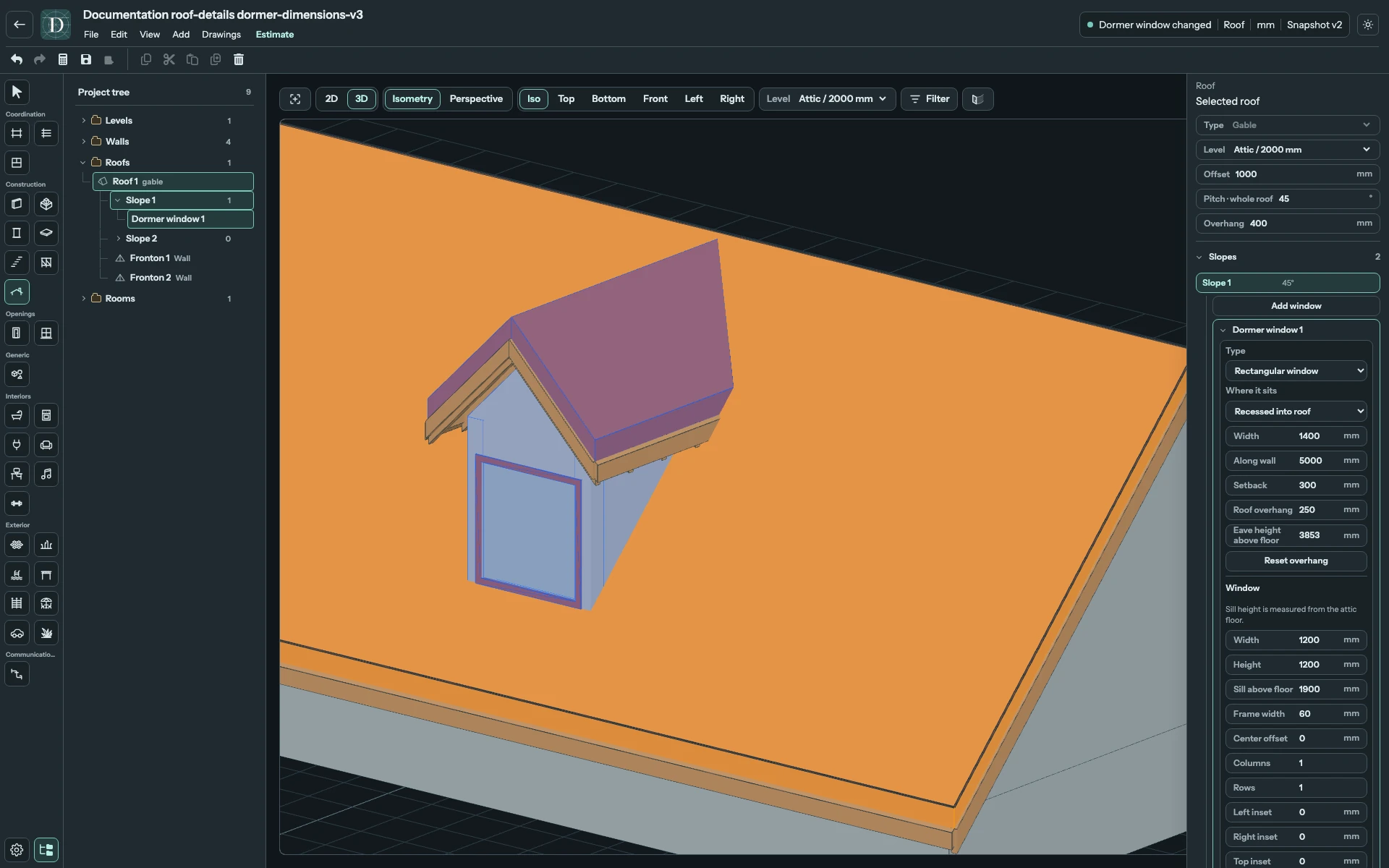Open settings gear at bottom left
Screen dimensions: 1389x868
pos(17,850)
